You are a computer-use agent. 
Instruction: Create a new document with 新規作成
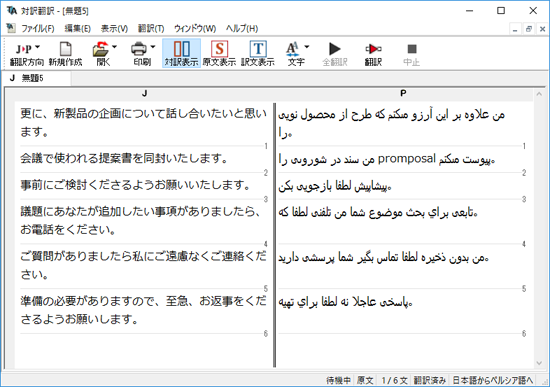pyautogui.click(x=65, y=54)
